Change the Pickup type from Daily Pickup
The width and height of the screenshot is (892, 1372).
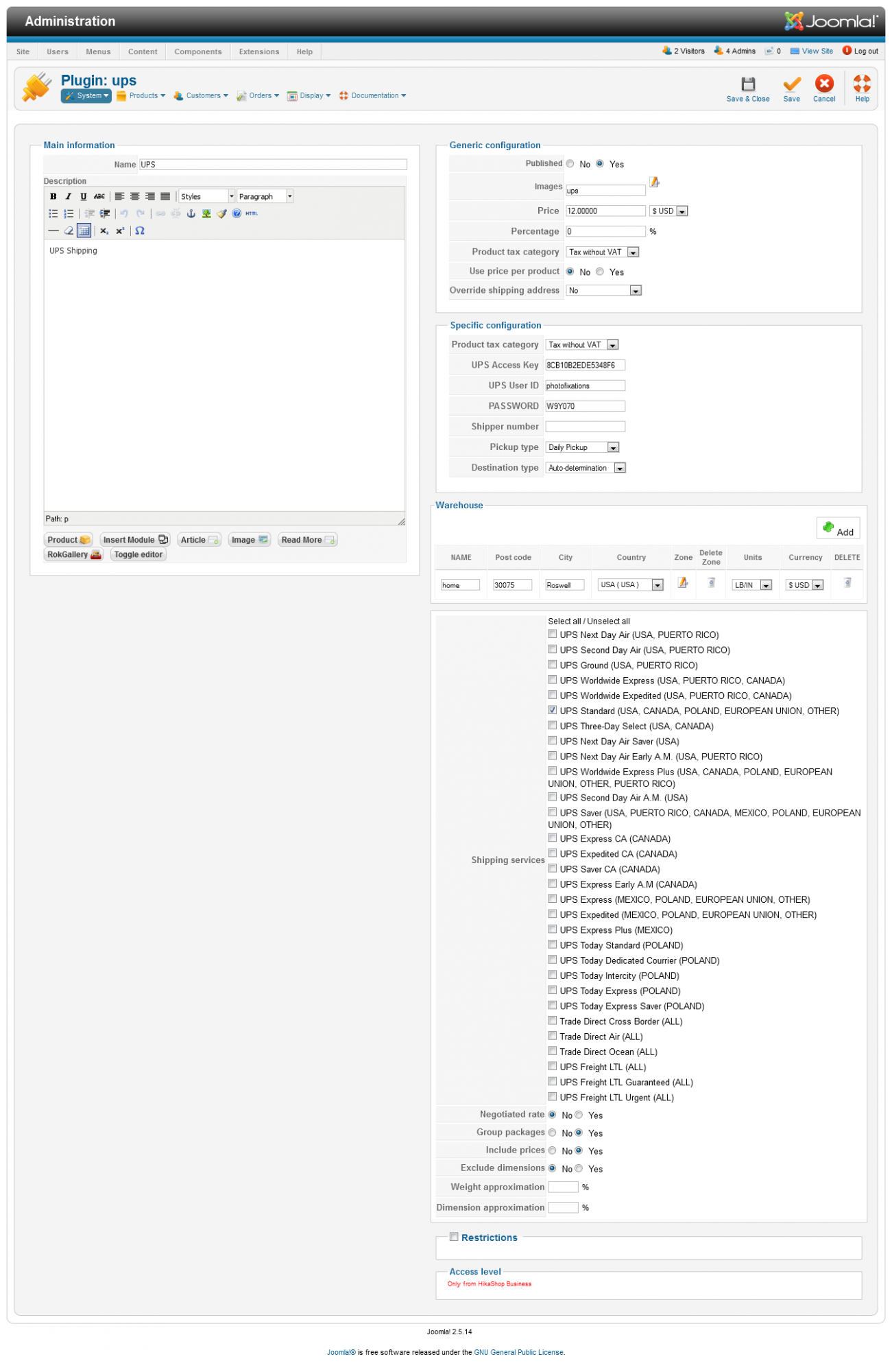point(583,447)
